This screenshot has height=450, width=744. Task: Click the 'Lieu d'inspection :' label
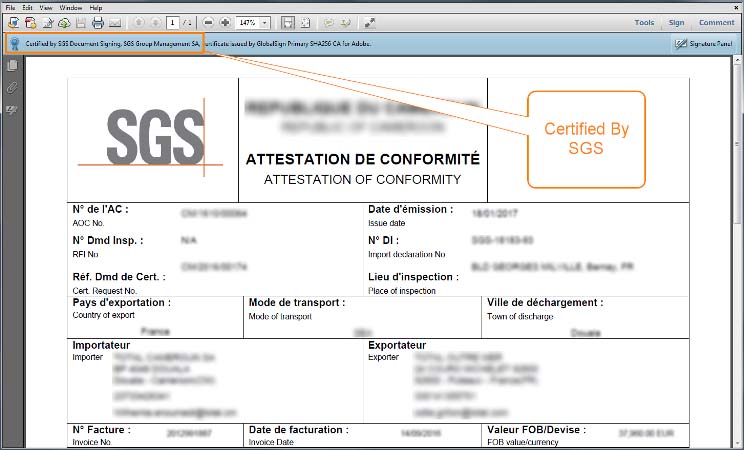(413, 277)
